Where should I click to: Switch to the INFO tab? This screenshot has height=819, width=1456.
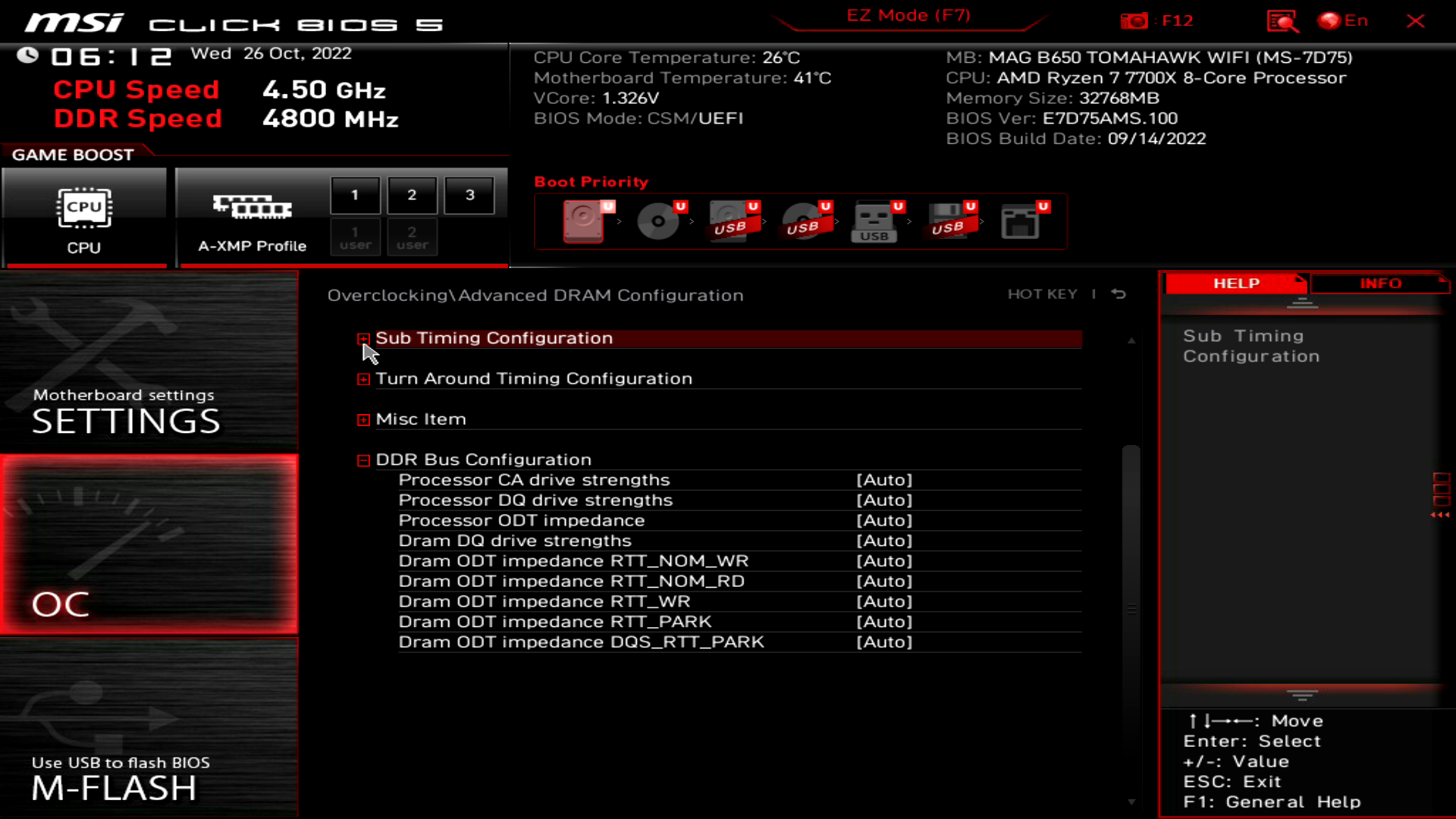(x=1382, y=283)
